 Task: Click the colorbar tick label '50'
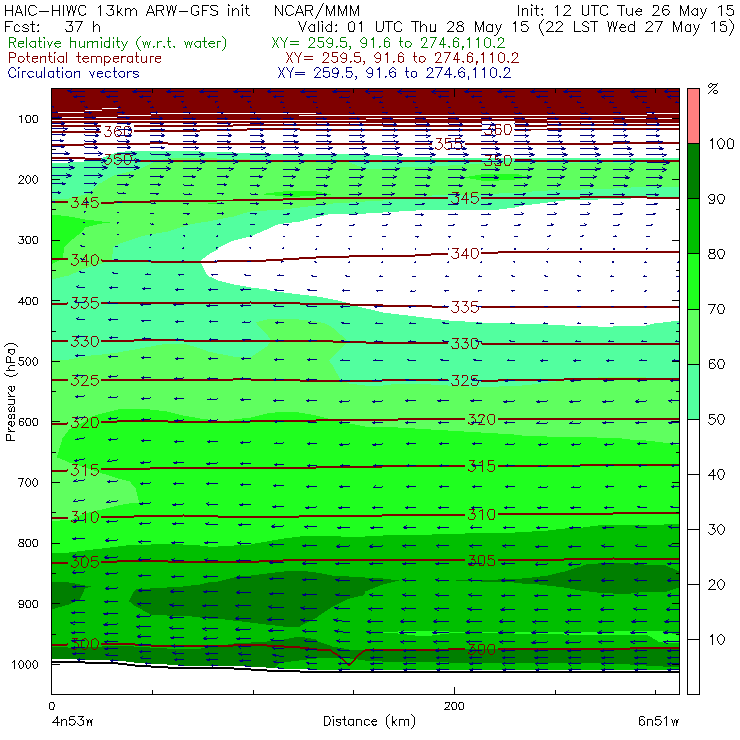pyautogui.click(x=716, y=420)
